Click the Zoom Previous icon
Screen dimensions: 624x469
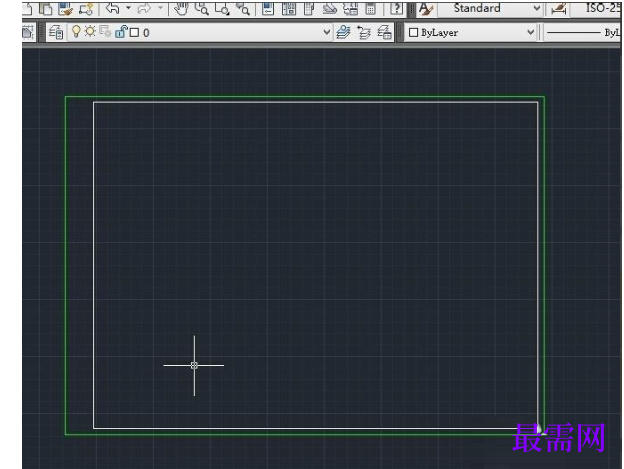242,8
